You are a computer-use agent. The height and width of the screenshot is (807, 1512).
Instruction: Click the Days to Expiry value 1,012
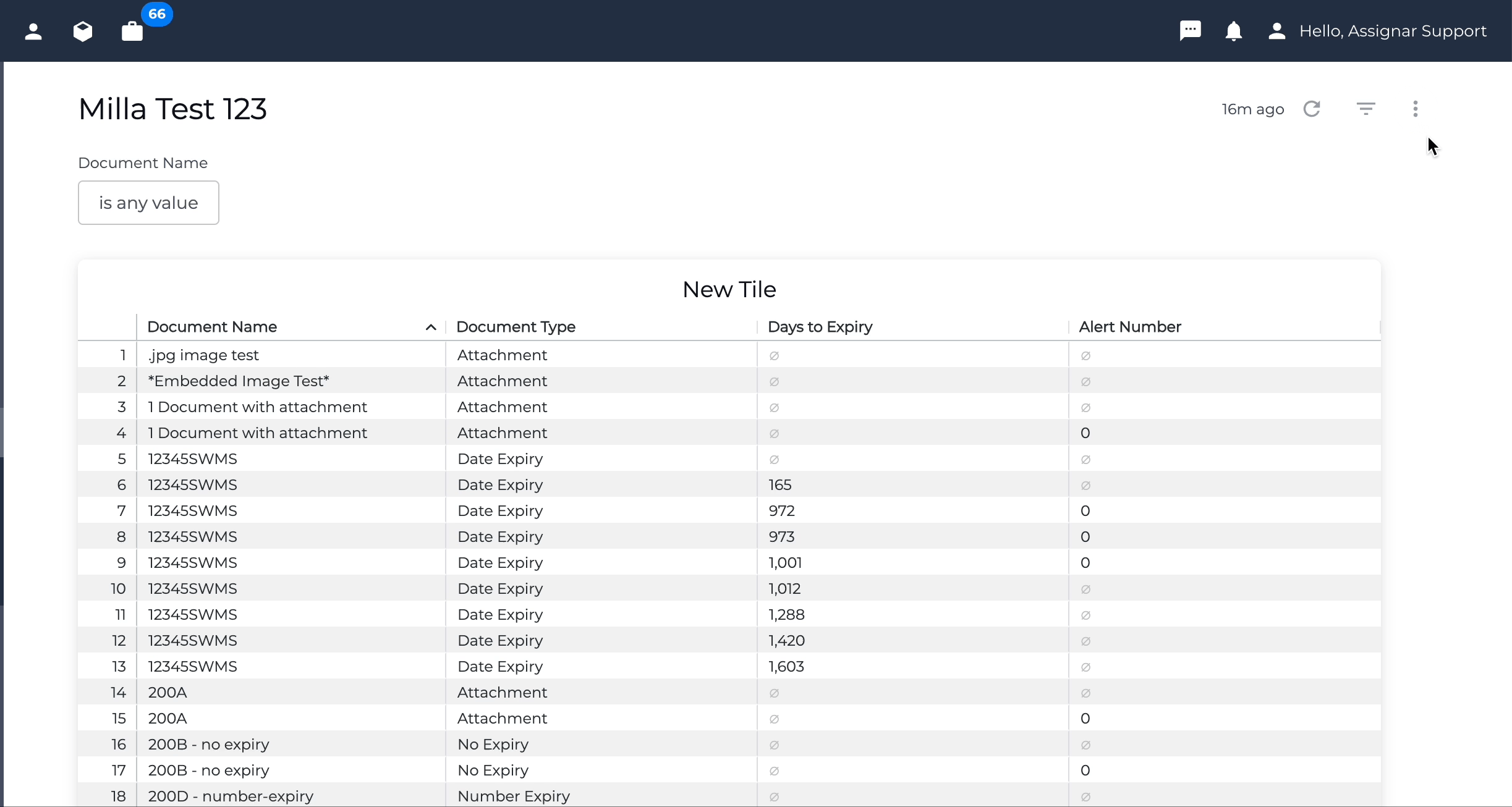pyautogui.click(x=784, y=588)
